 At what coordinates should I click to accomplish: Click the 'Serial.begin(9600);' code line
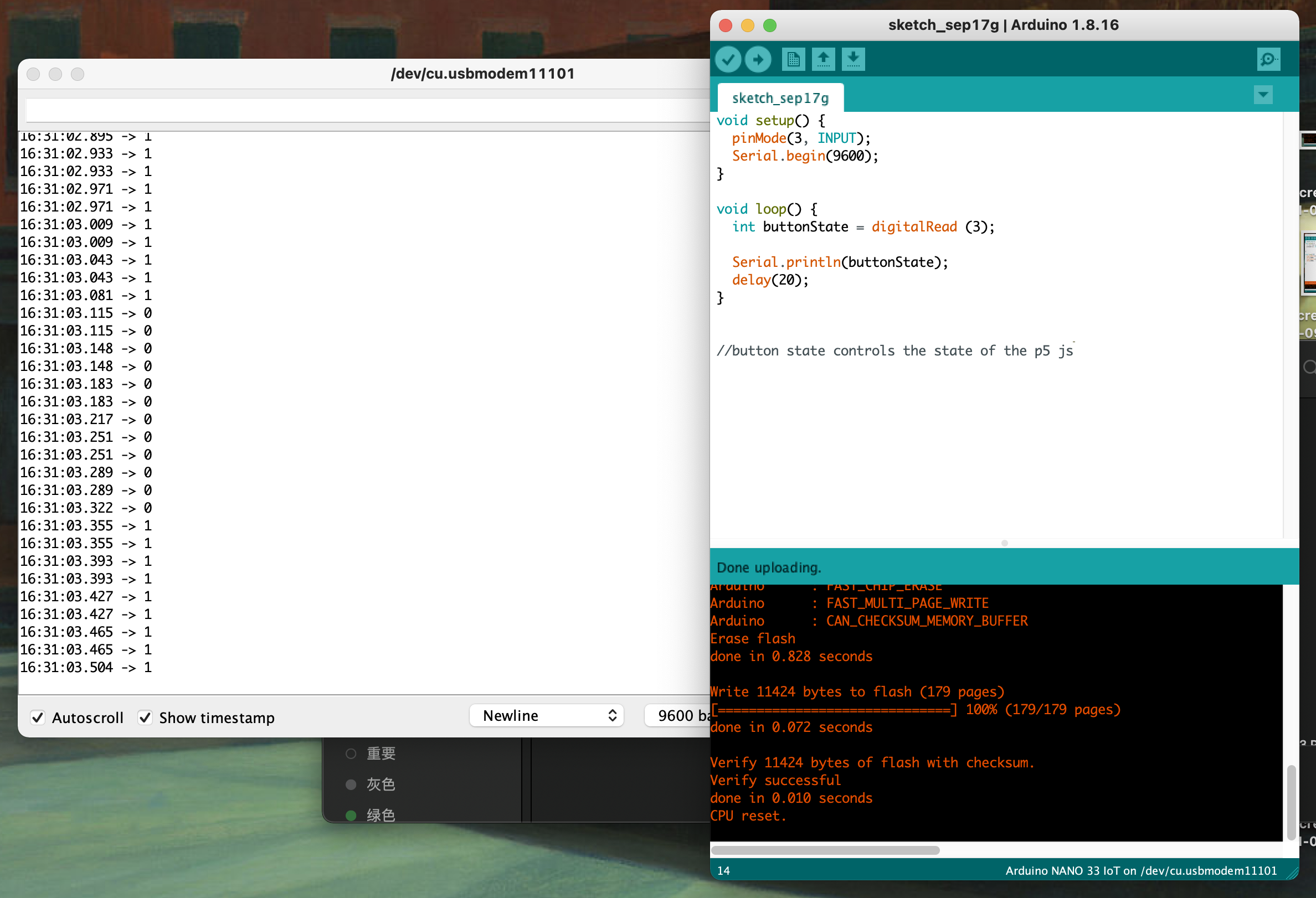(x=805, y=156)
